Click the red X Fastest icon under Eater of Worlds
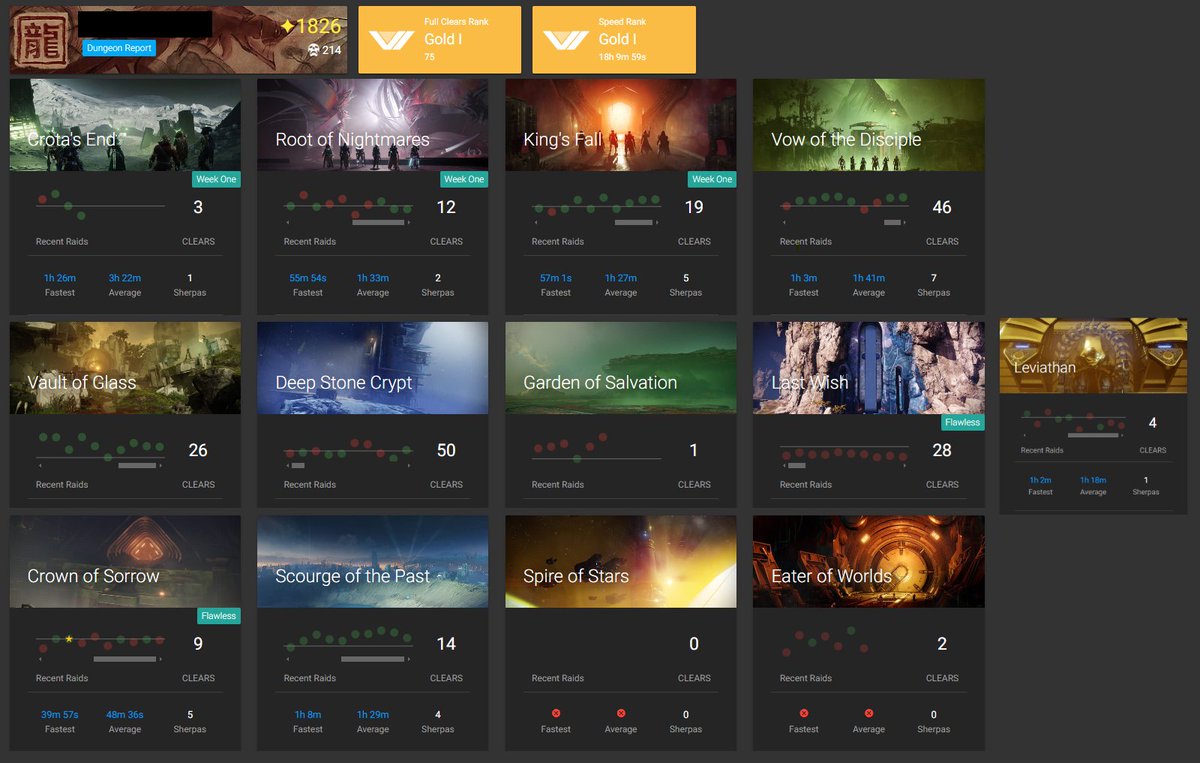This screenshot has height=763, width=1200. [804, 713]
